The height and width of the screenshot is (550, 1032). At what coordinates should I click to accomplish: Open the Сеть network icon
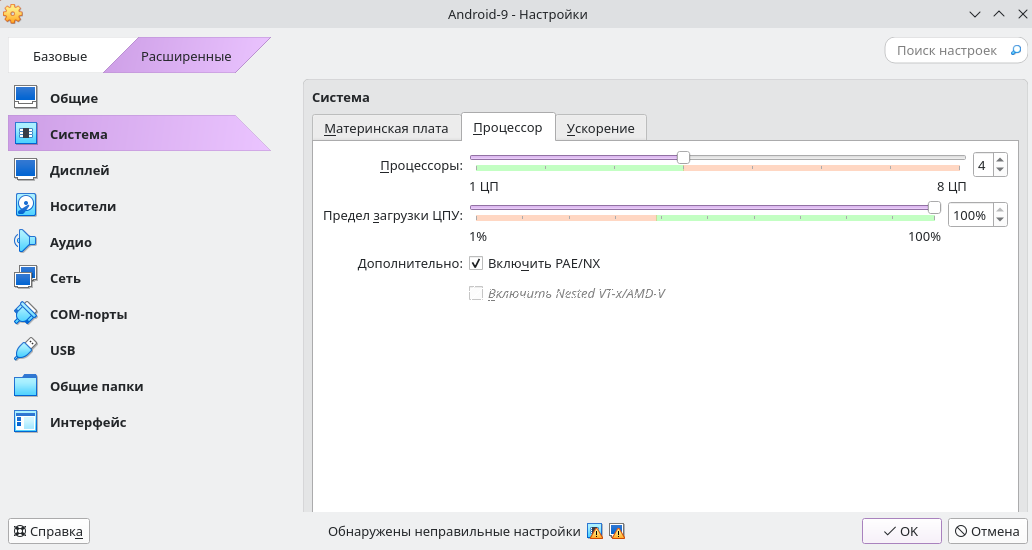pos(26,278)
